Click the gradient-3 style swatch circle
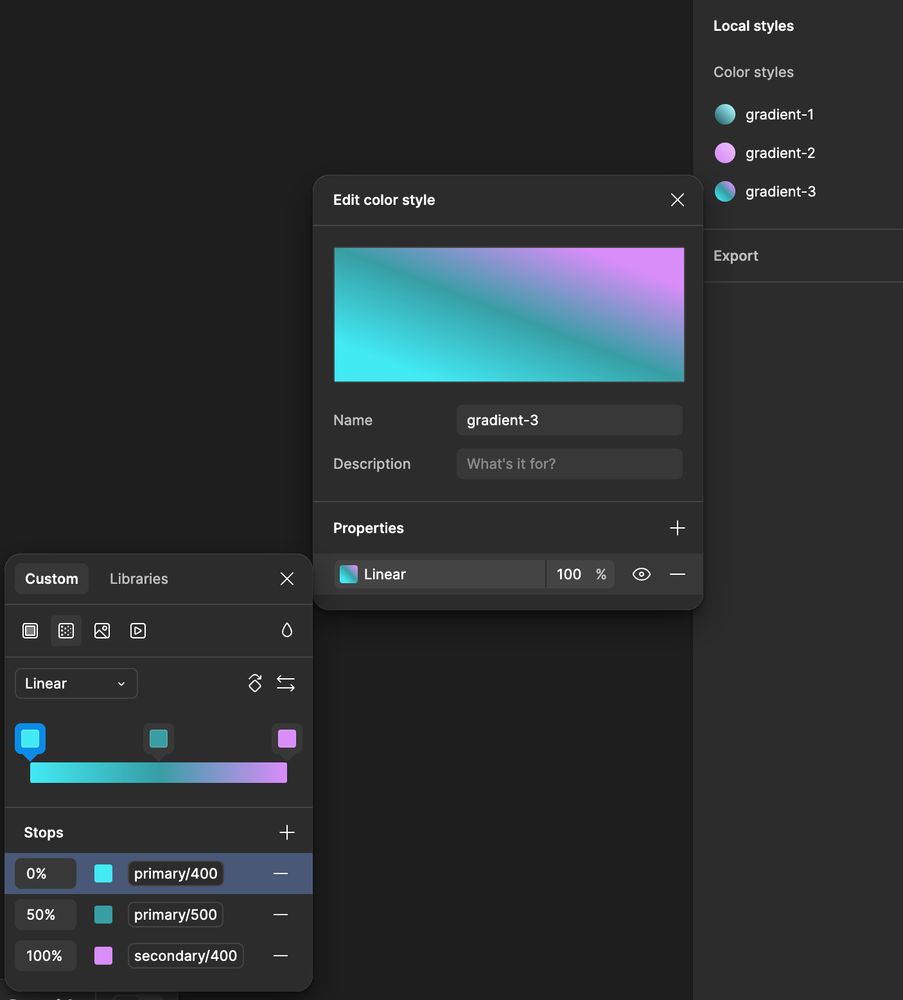Image resolution: width=903 pixels, height=1000 pixels. [724, 191]
